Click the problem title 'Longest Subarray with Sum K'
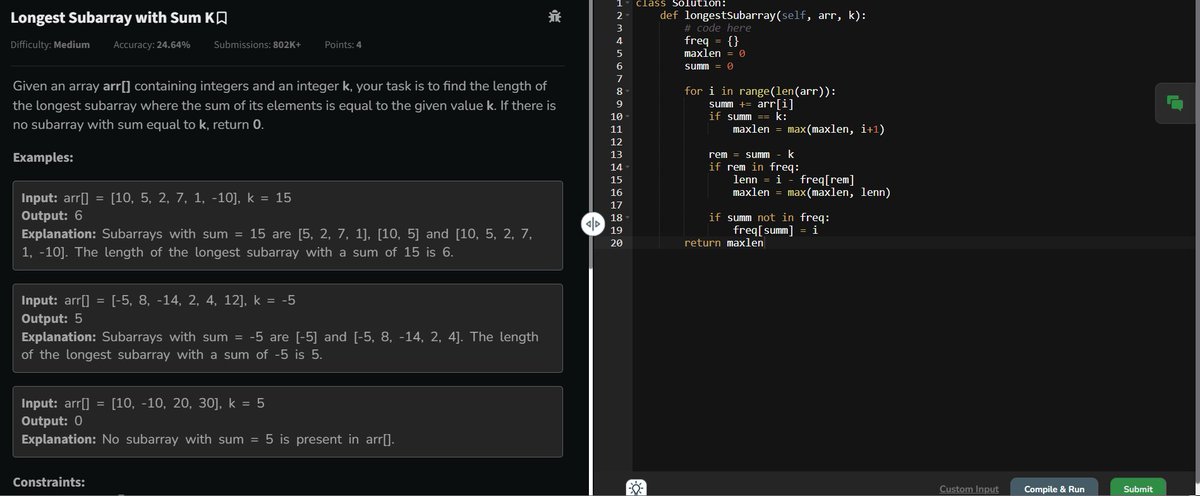This screenshot has width=1200, height=496. [113, 16]
